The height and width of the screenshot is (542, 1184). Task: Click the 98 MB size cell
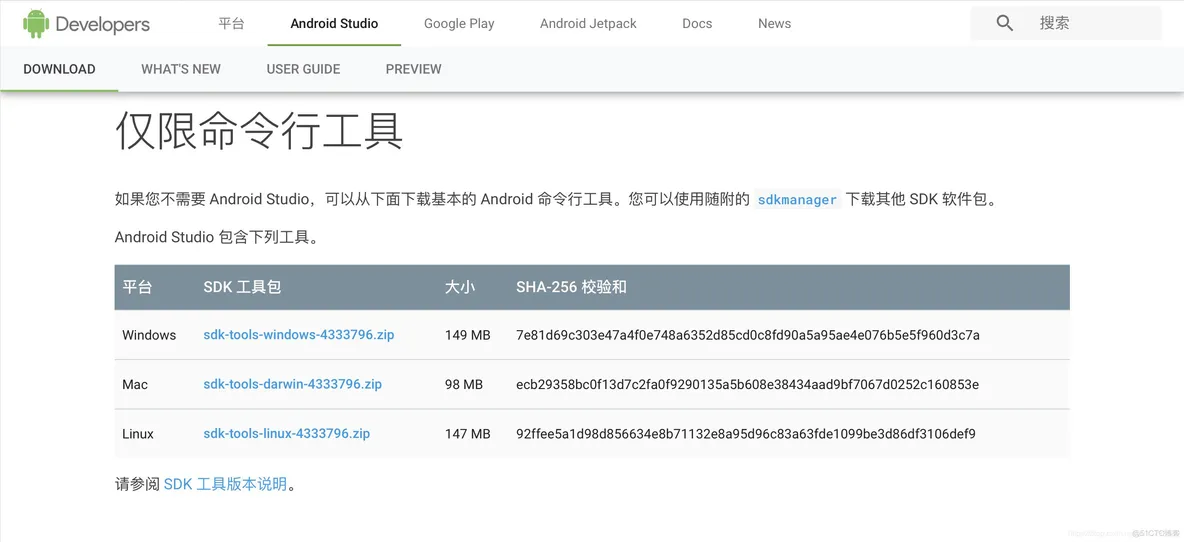(x=464, y=384)
